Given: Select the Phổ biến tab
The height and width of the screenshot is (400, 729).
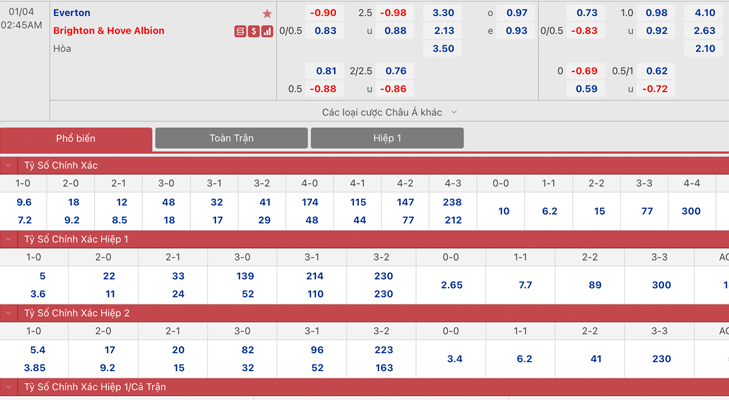Looking at the screenshot, I should coord(76,139).
